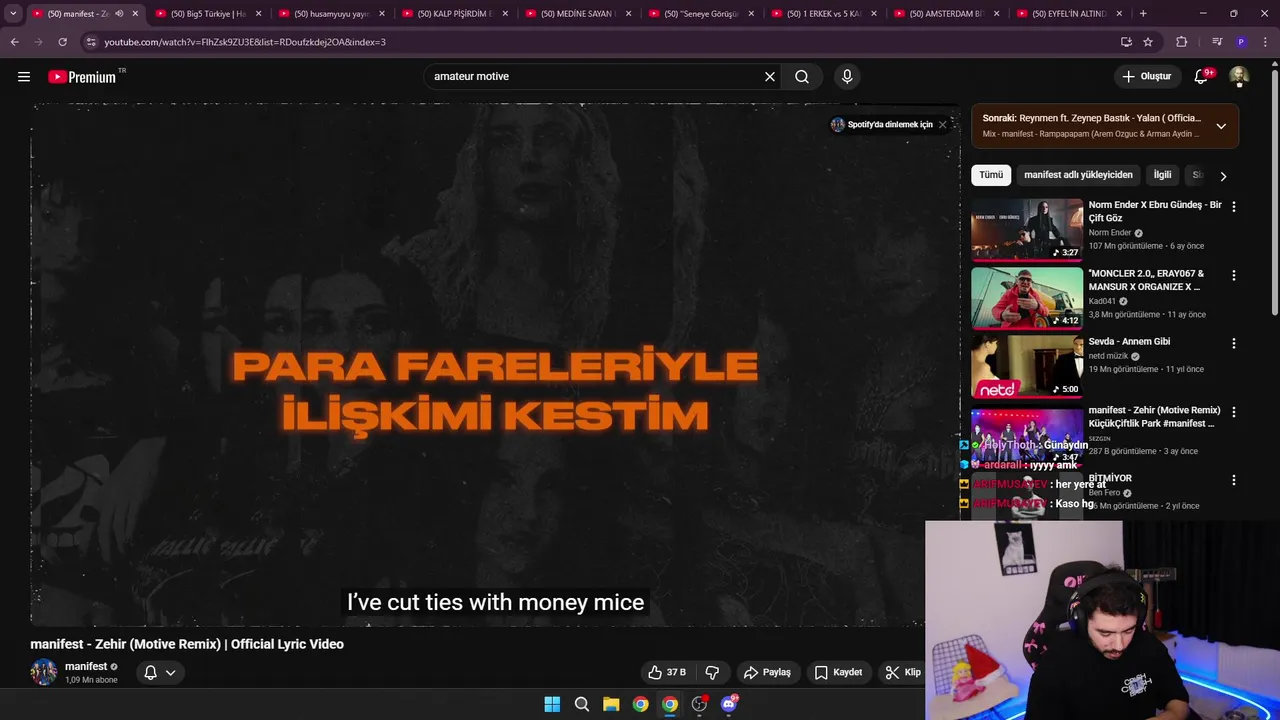Reload the page
The width and height of the screenshot is (1280, 720).
coord(62,42)
